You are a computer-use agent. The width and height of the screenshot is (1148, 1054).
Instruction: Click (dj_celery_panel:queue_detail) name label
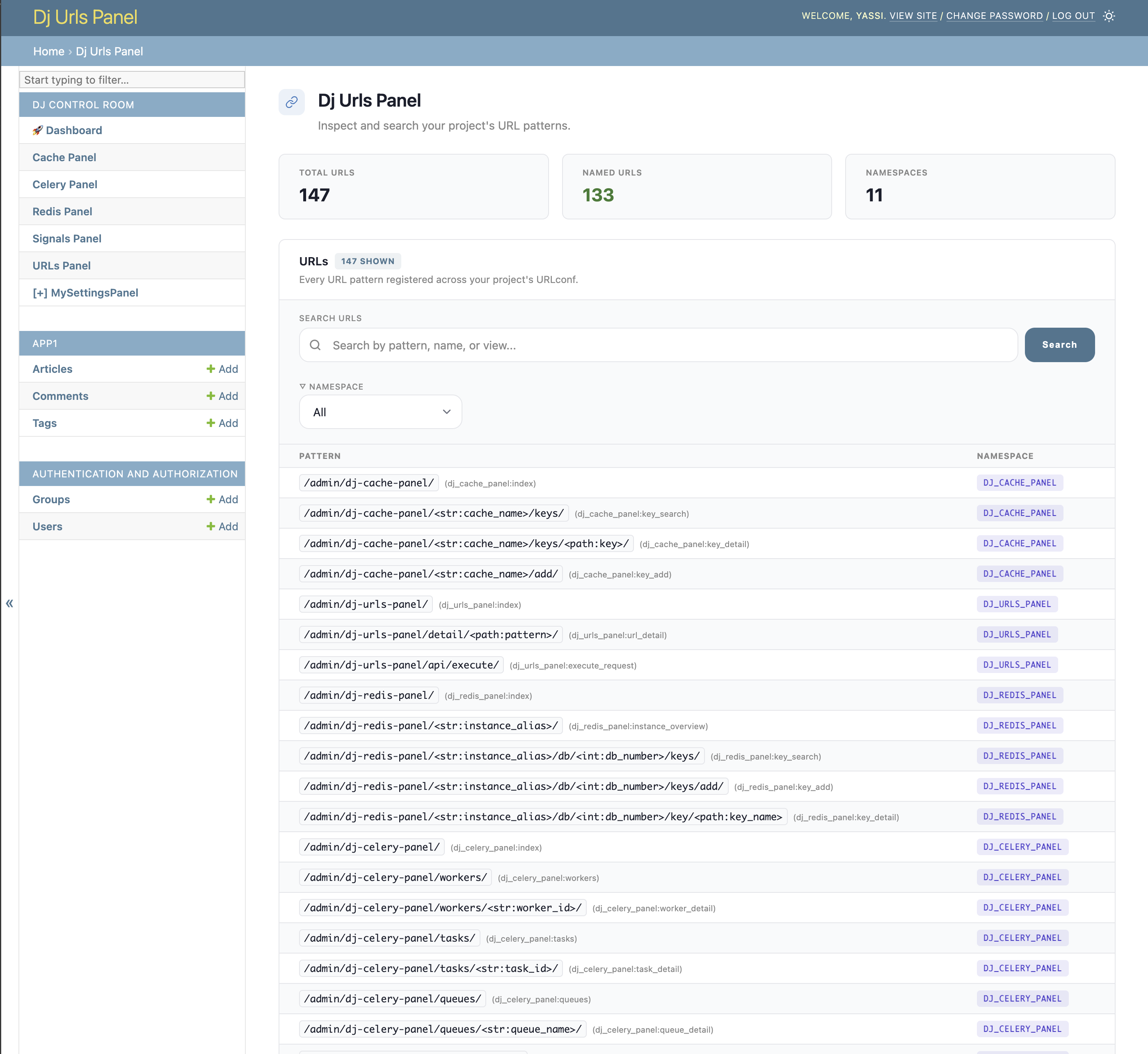[x=653, y=1029]
